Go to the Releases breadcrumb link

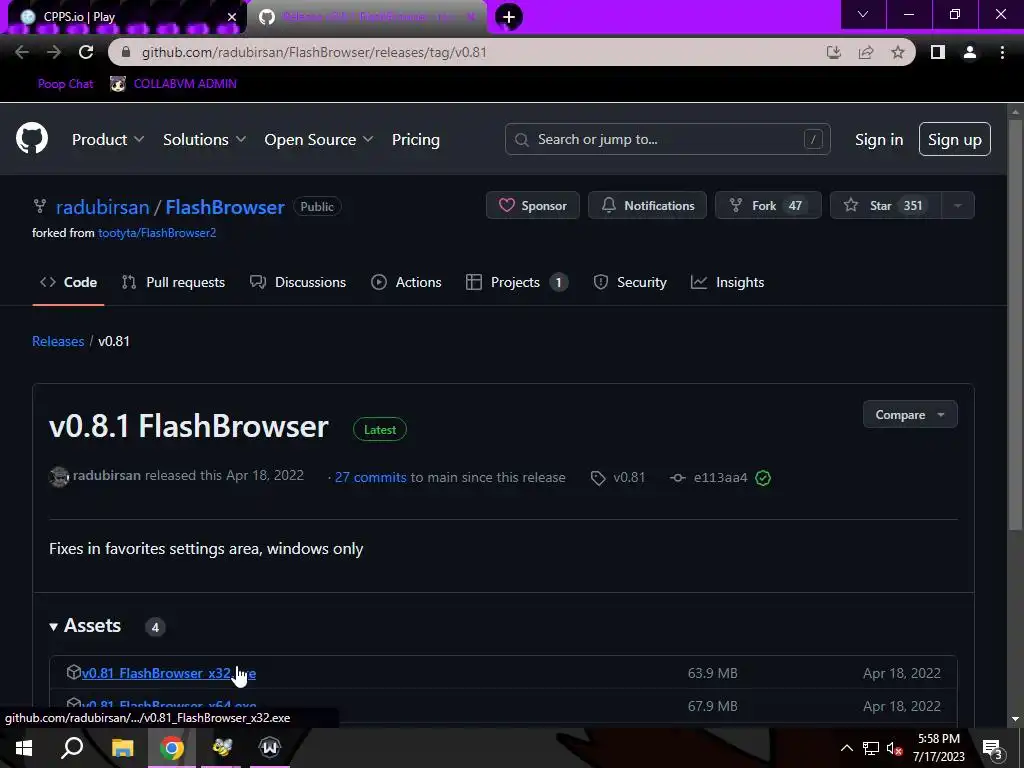click(x=58, y=341)
